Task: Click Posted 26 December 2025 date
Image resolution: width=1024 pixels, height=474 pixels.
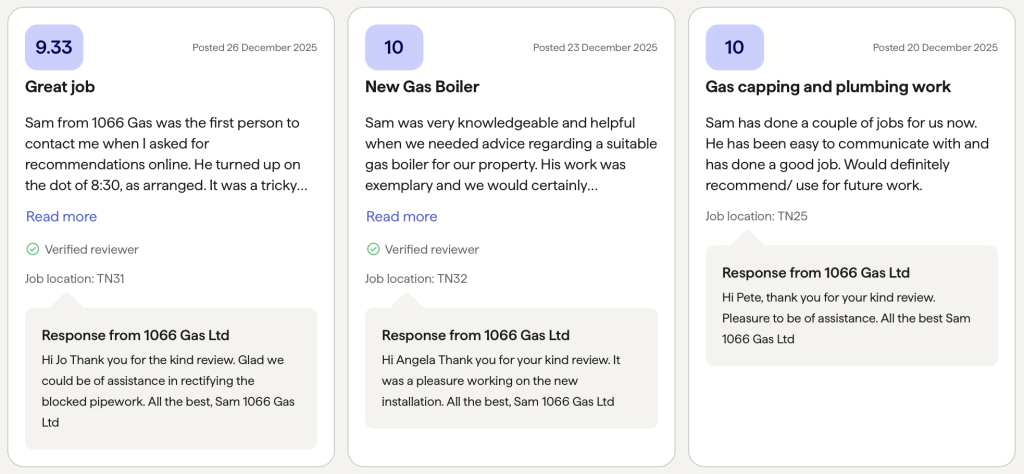Action: tap(255, 48)
